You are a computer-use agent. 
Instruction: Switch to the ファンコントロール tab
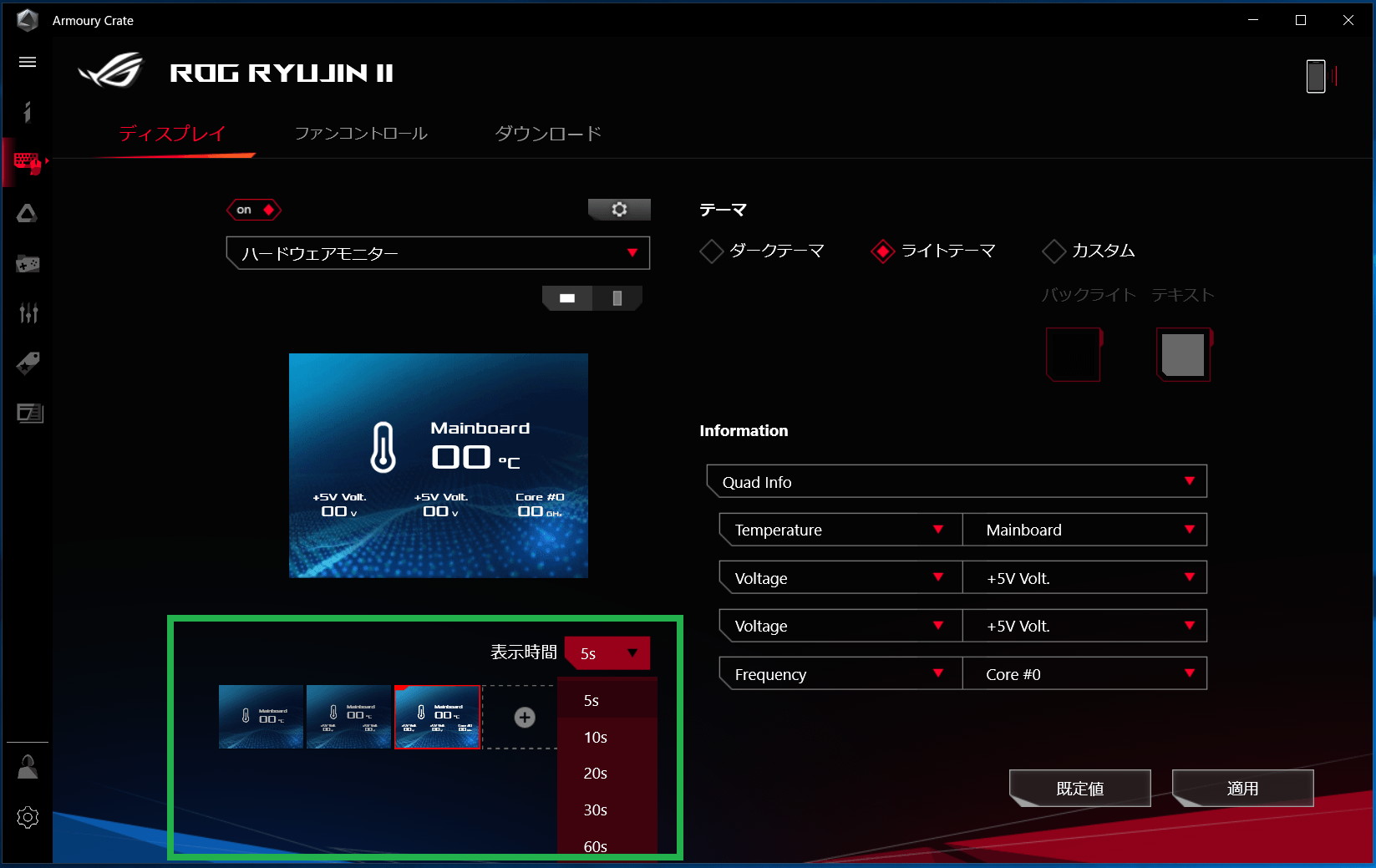(x=361, y=134)
